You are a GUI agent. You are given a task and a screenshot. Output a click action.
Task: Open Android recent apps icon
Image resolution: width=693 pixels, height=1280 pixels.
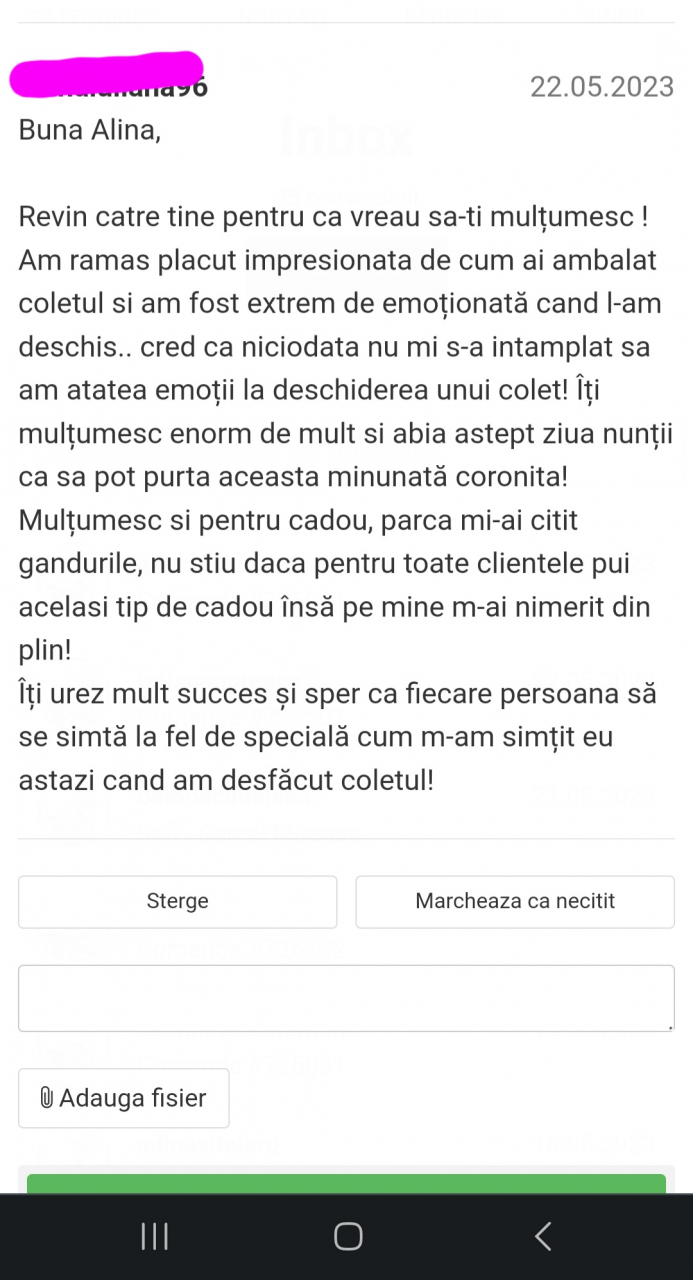(154, 1237)
